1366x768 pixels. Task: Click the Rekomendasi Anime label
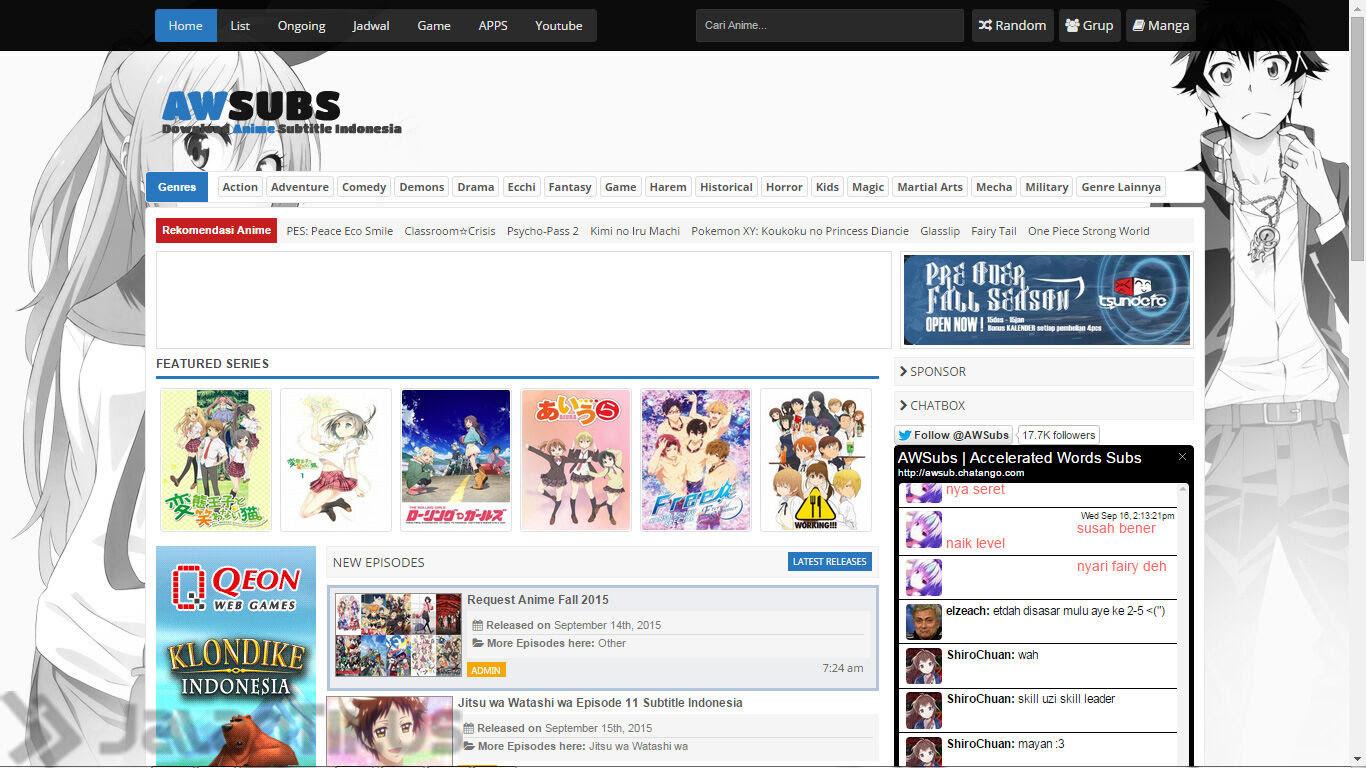217,231
